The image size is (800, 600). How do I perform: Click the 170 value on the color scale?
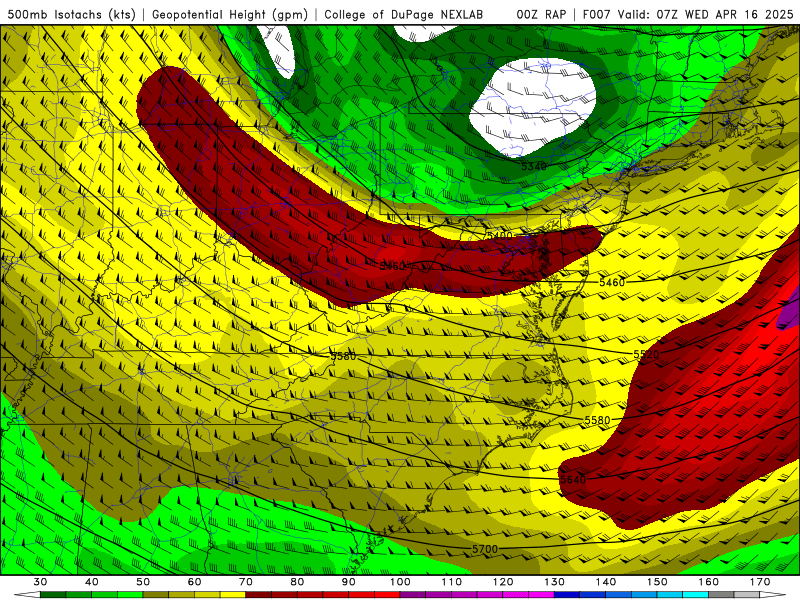click(x=760, y=582)
